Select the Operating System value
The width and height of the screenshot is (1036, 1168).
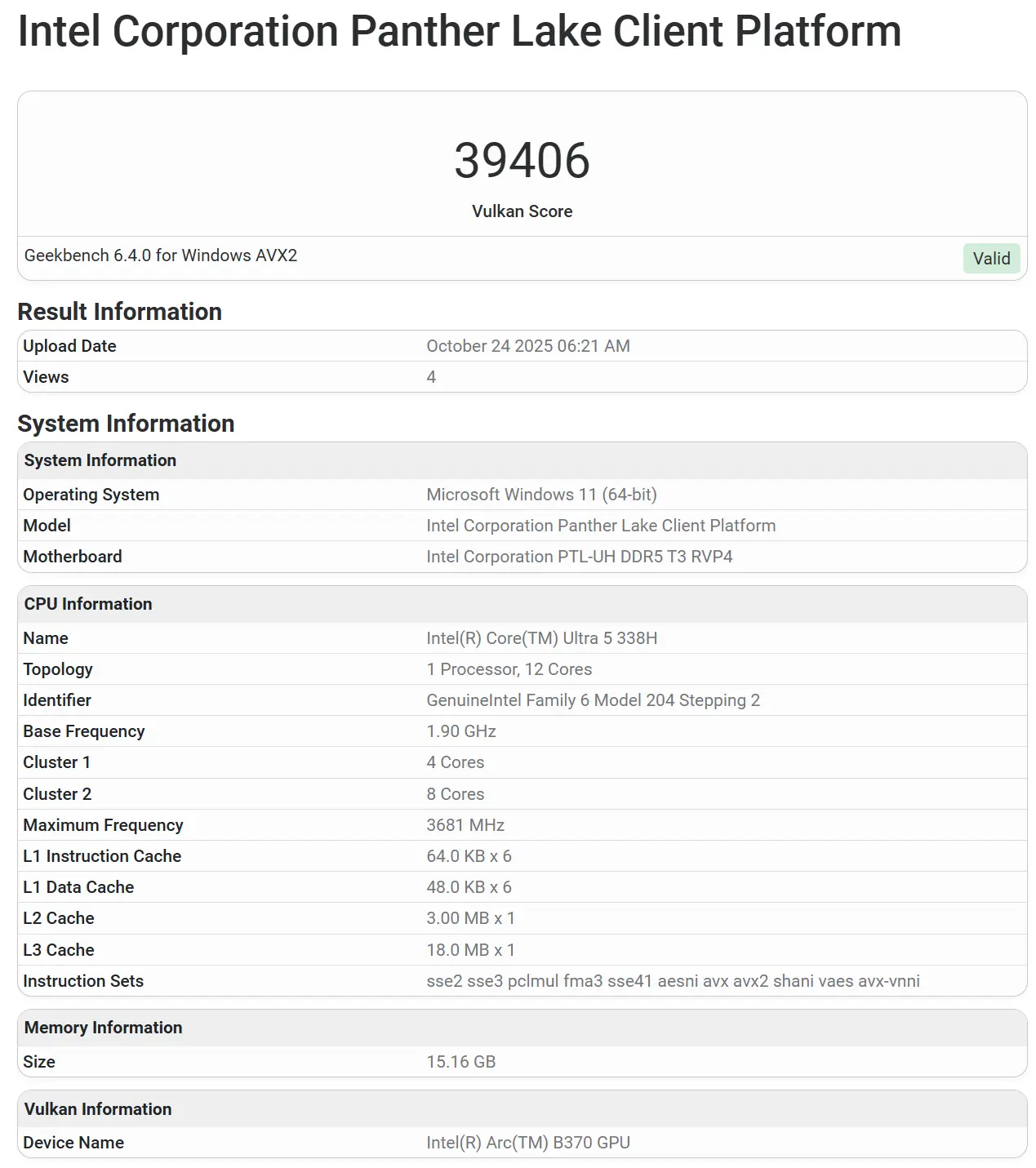(541, 495)
